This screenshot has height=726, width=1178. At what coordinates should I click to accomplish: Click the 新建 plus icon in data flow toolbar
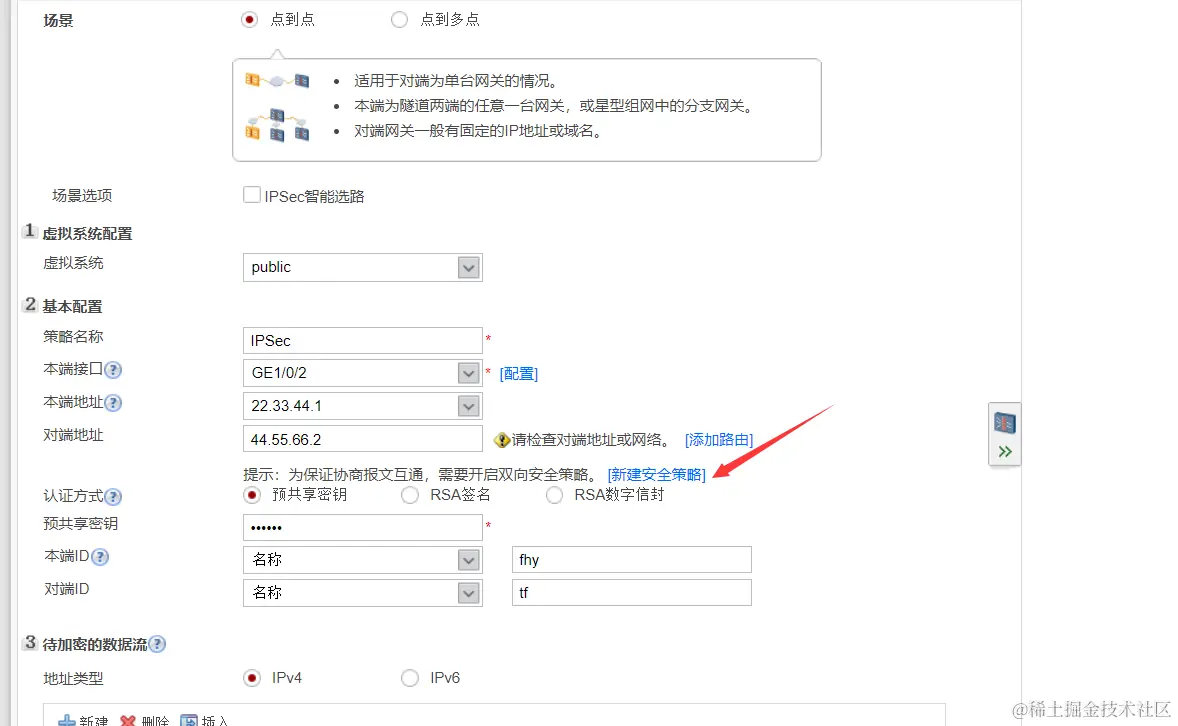pyautogui.click(x=67, y=721)
